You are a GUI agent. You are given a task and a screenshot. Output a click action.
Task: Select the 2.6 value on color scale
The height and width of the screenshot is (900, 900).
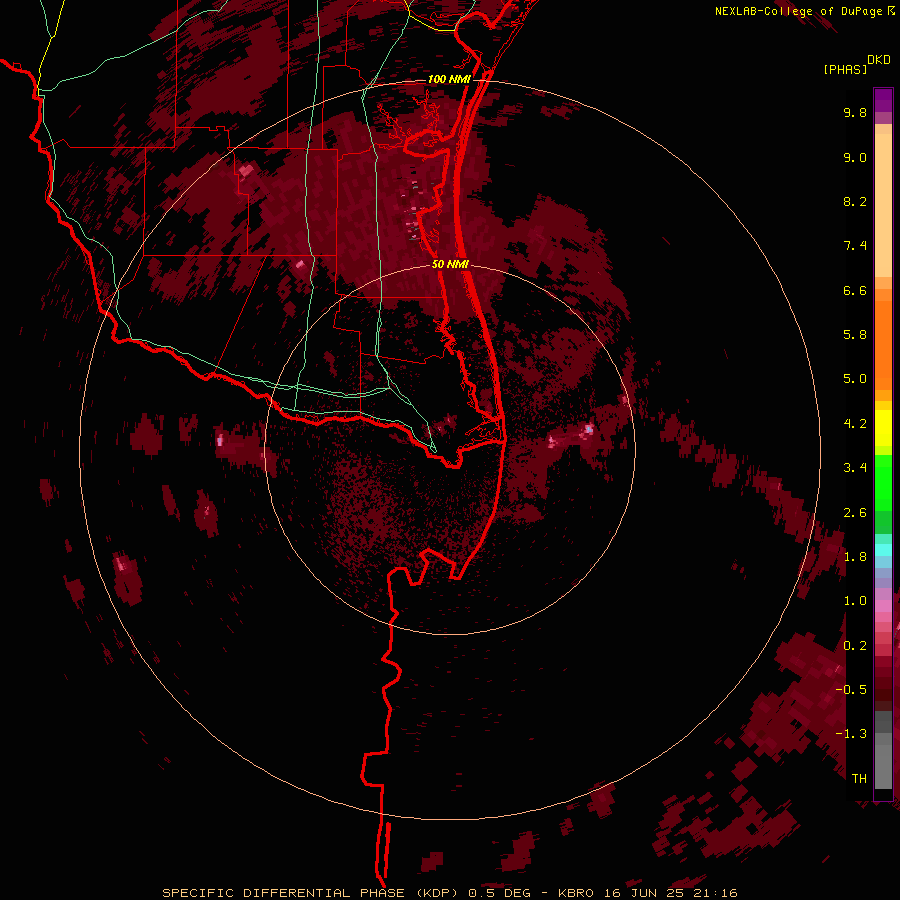point(855,512)
